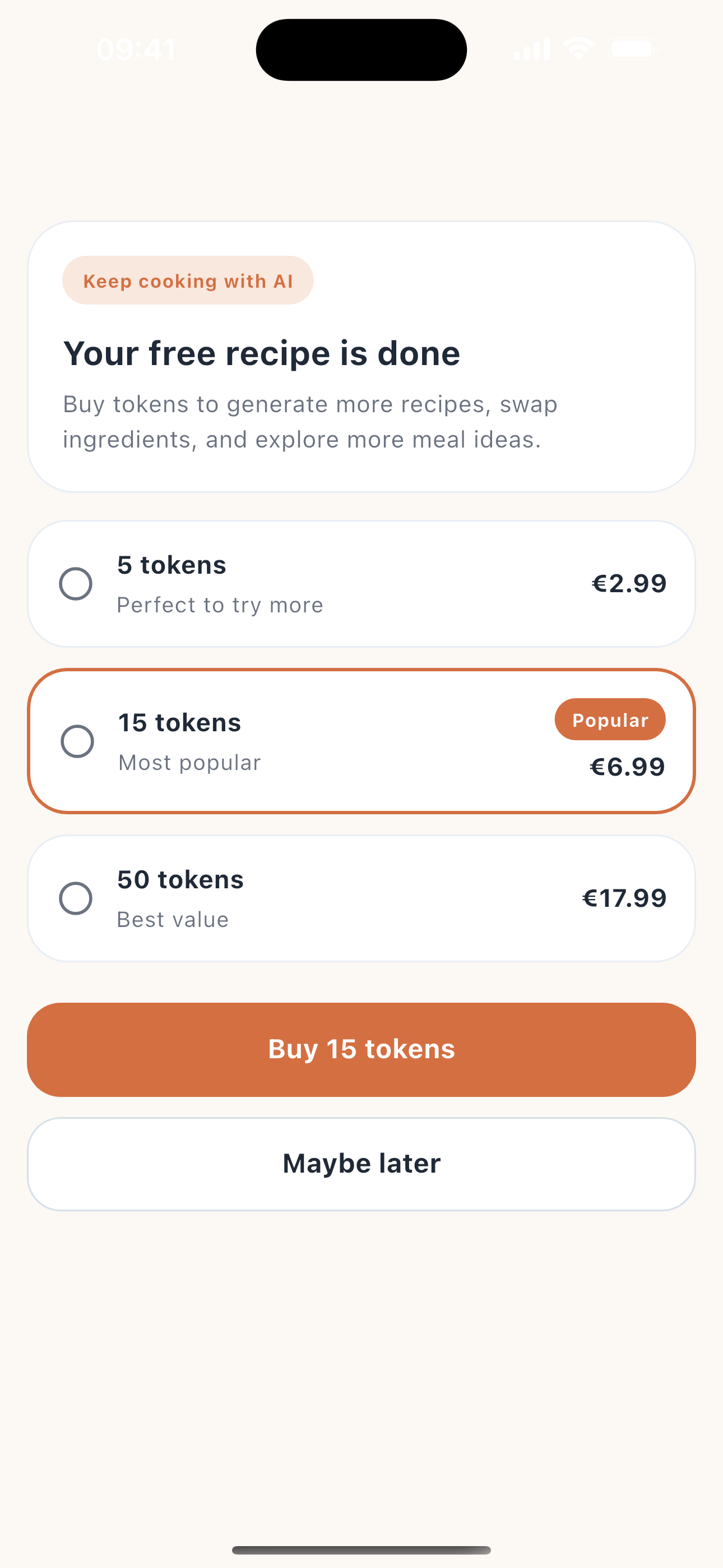Click the €17.99 price label
This screenshot has width=723, height=1568.
[624, 898]
